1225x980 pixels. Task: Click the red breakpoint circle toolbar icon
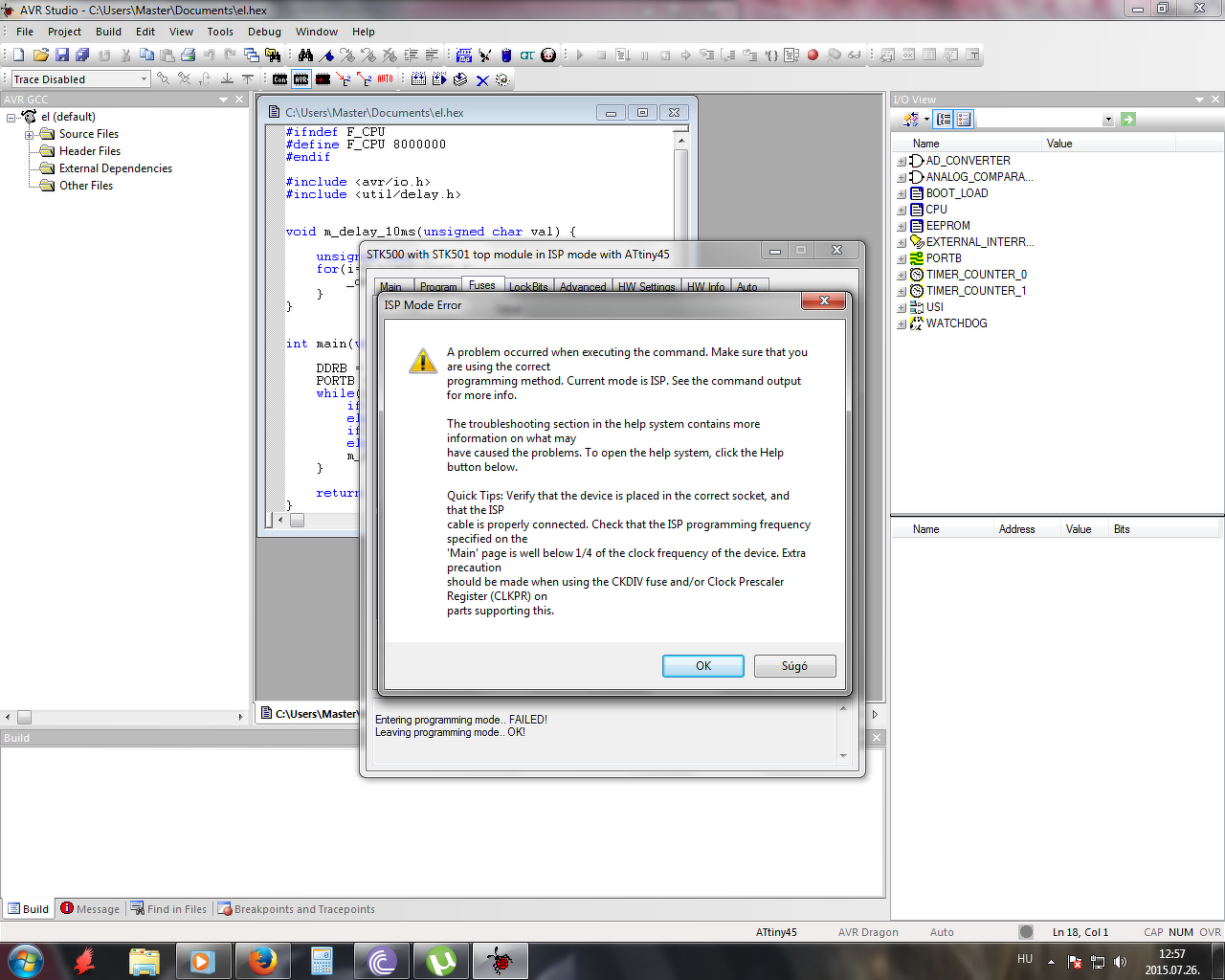813,56
